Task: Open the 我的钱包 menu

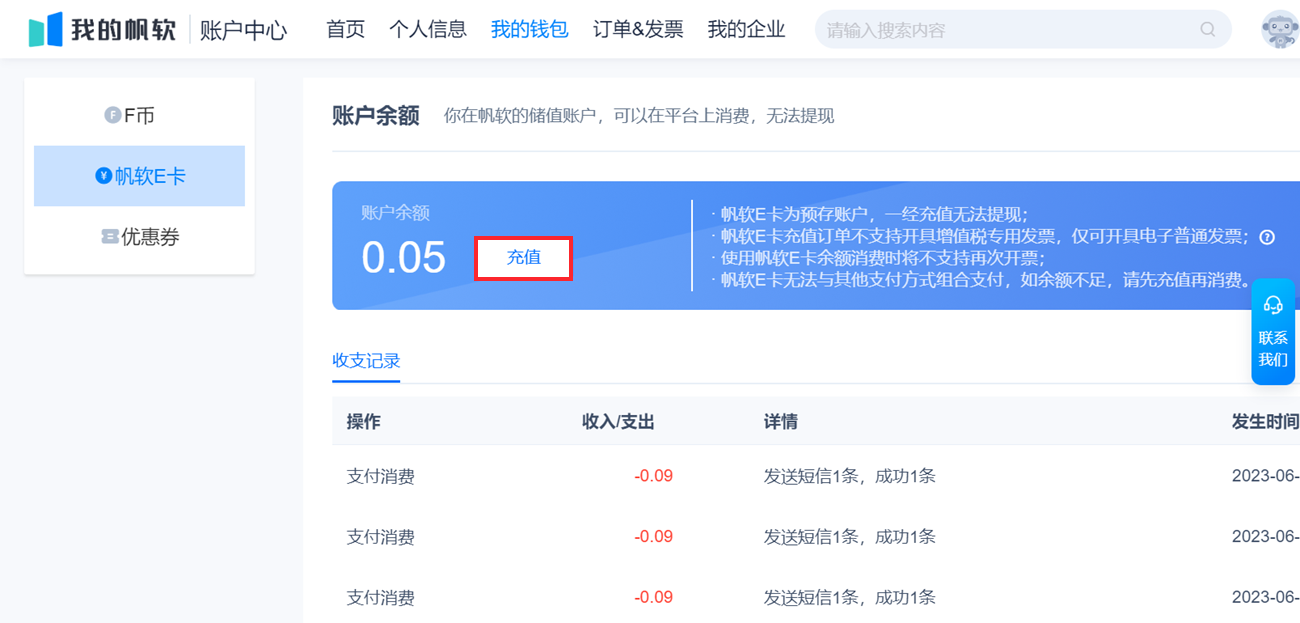Action: click(x=529, y=29)
